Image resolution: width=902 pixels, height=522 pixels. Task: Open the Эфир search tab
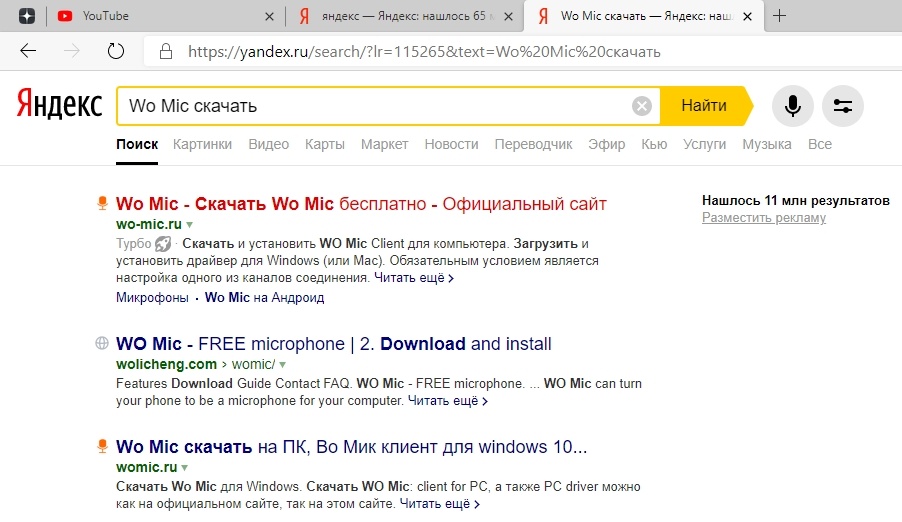[x=606, y=144]
